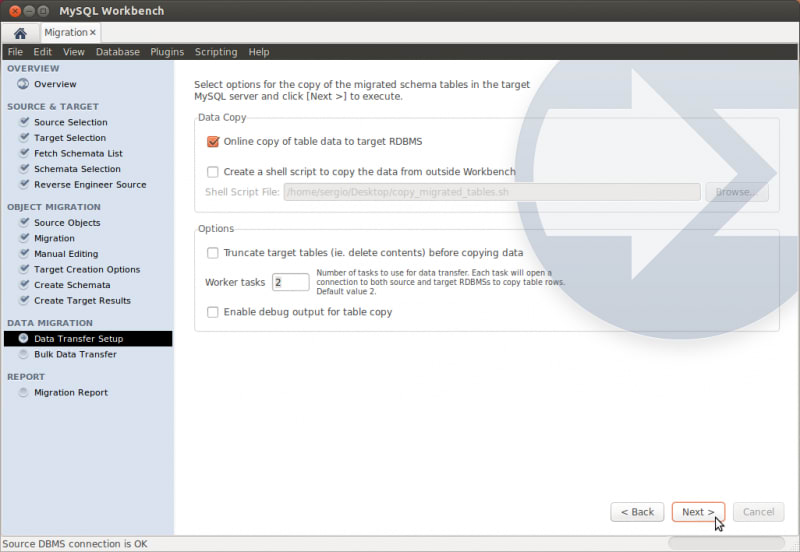
Task: Select Bulk Data Transfer step label
Action: pyautogui.click(x=75, y=354)
